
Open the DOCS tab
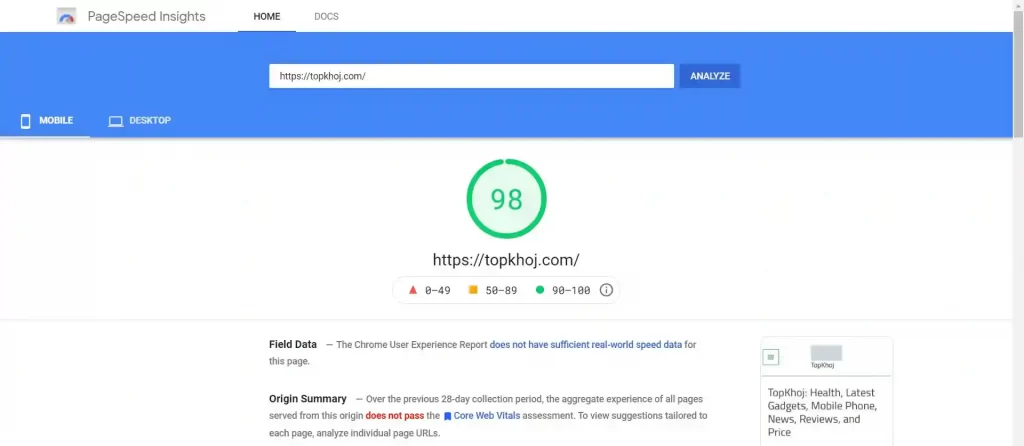(326, 16)
